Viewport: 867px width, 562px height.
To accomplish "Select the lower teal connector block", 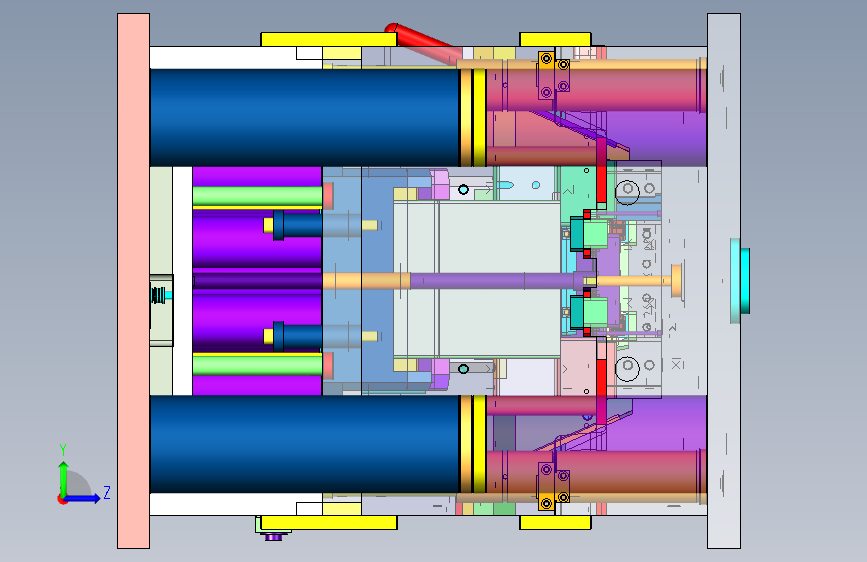I will coord(577,312).
